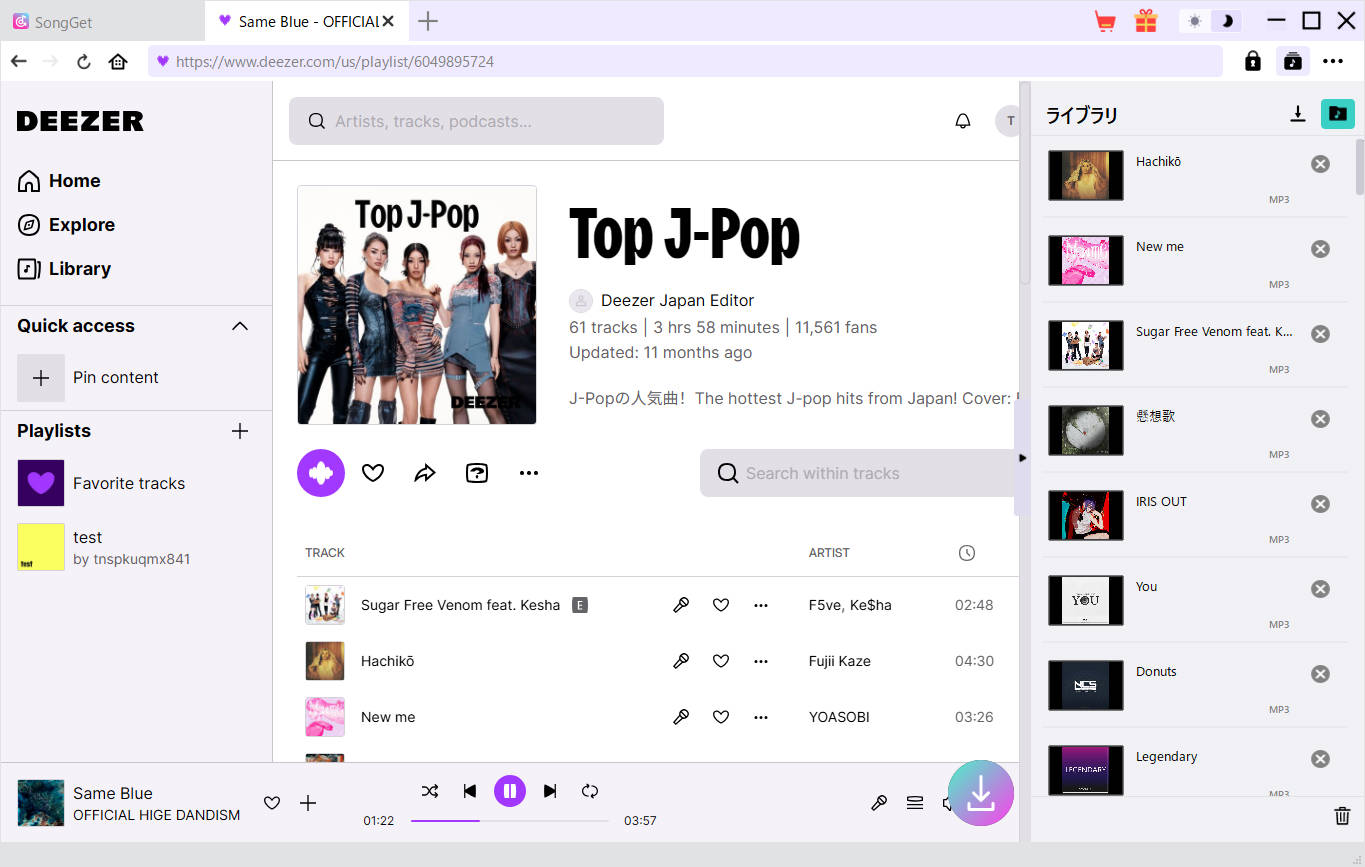Screen dimensions: 1365x867
Task: Switch to light theme sun toggle
Action: pos(1195,21)
